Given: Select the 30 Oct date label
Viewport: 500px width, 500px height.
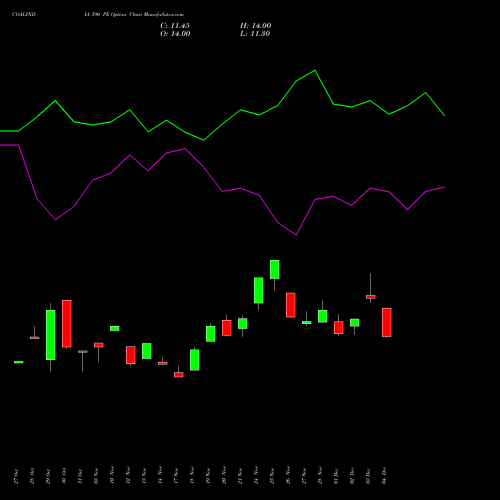Looking at the screenshot, I should coord(64,476).
